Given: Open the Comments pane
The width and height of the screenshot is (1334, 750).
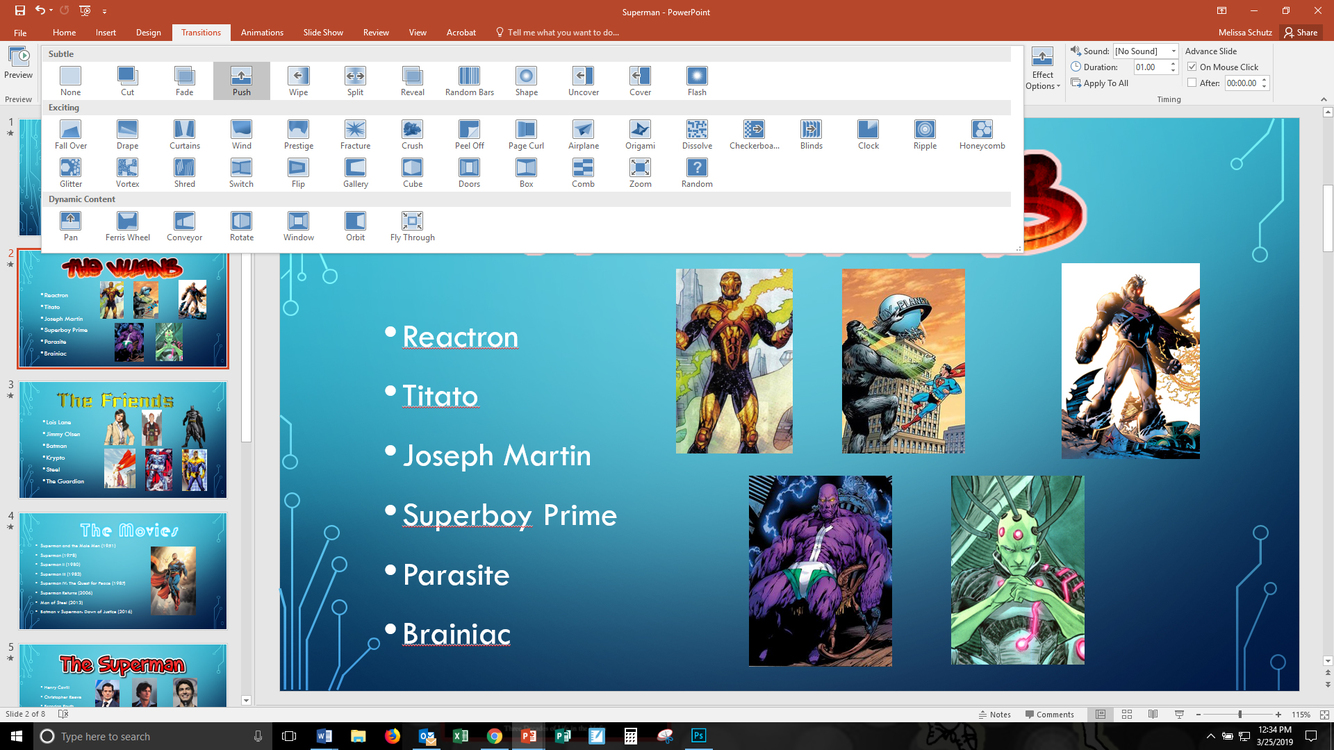Looking at the screenshot, I should click(1048, 714).
